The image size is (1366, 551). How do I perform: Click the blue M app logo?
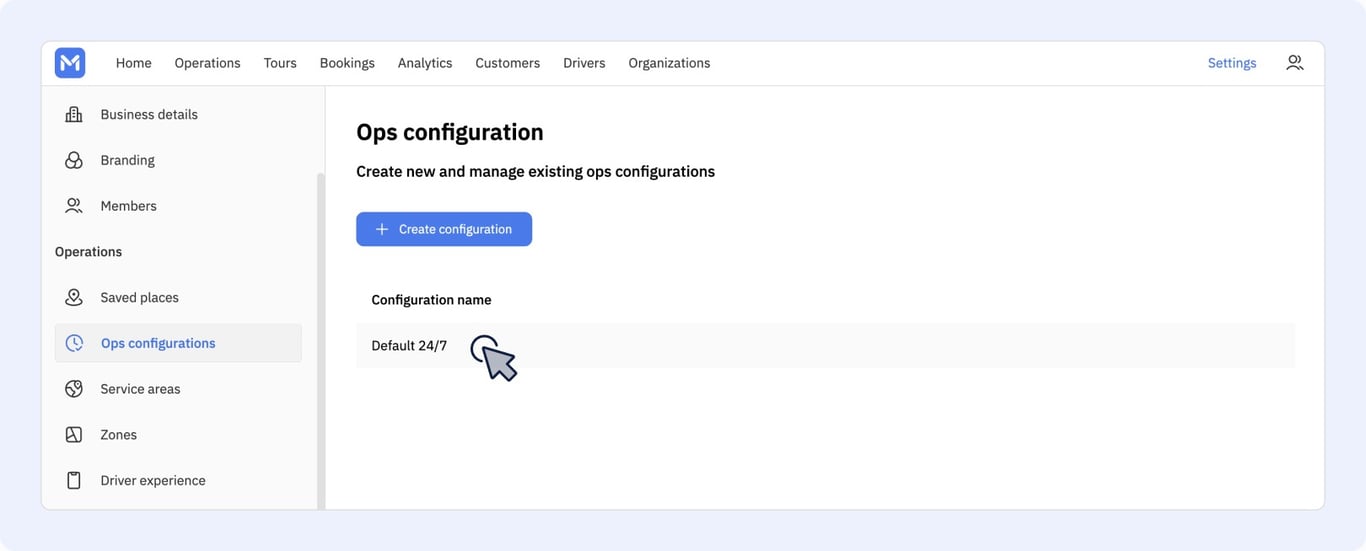70,63
